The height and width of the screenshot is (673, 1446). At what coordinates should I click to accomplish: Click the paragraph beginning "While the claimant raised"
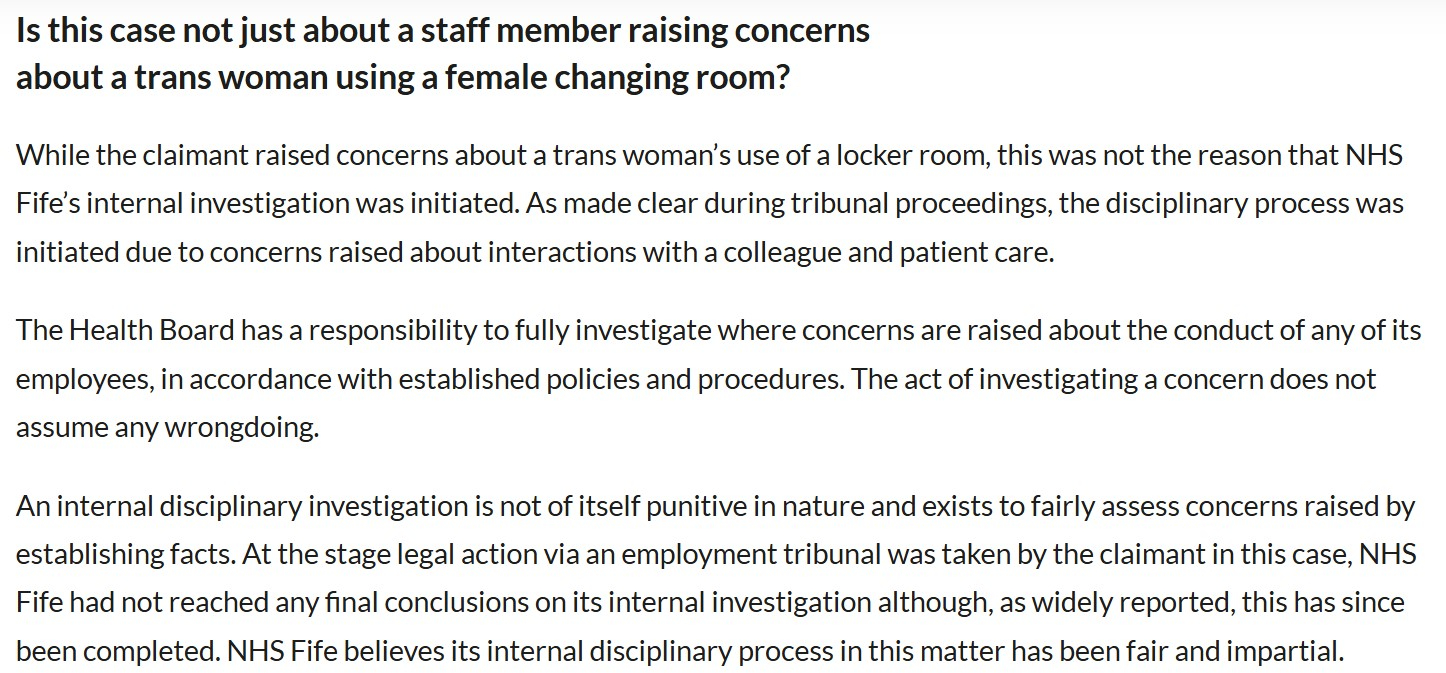coord(709,204)
